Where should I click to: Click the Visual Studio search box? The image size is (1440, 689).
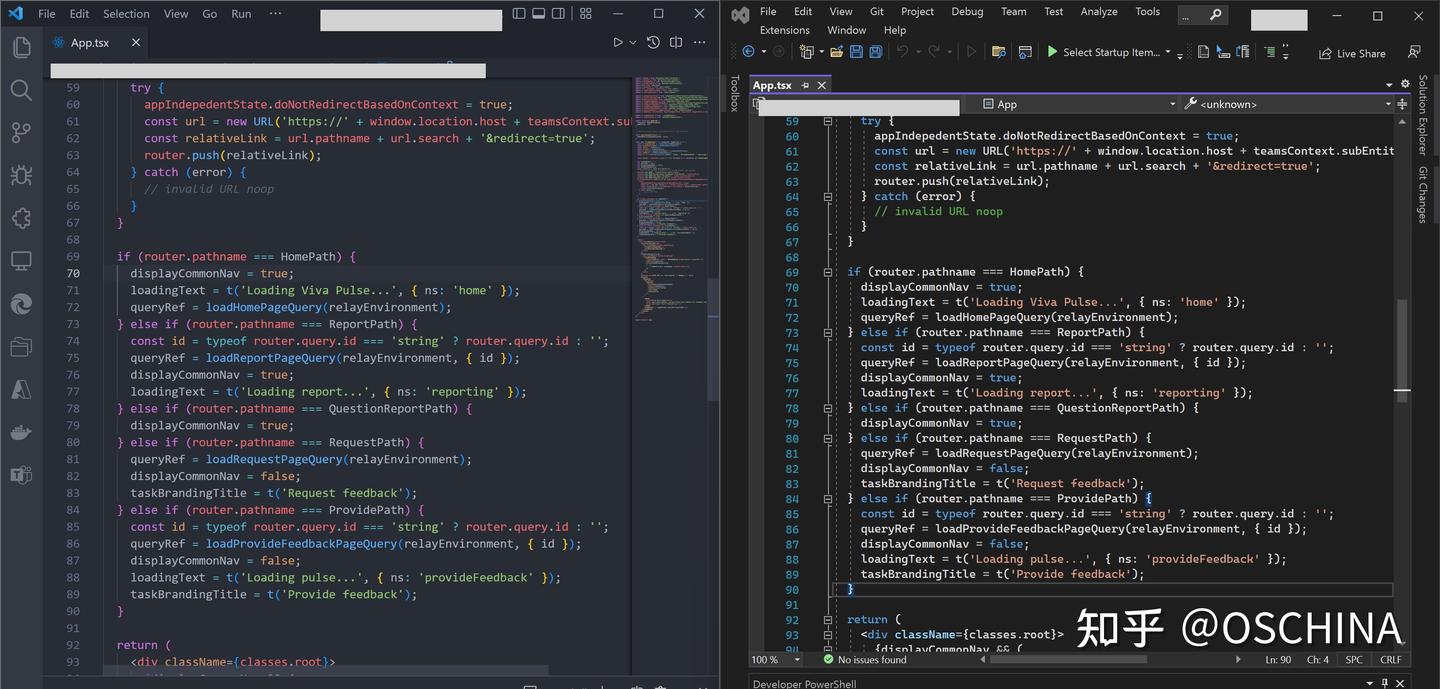[x=1202, y=15]
